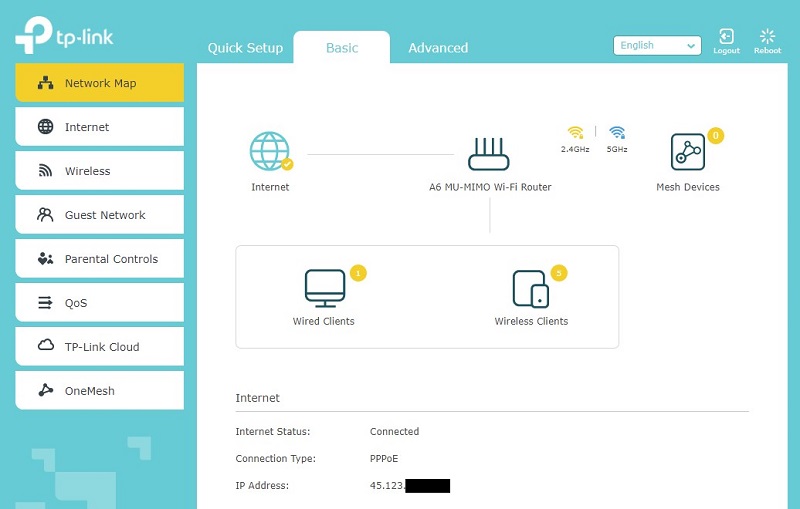
Task: Select the A6 MU-MIMO router icon
Action: [x=489, y=152]
